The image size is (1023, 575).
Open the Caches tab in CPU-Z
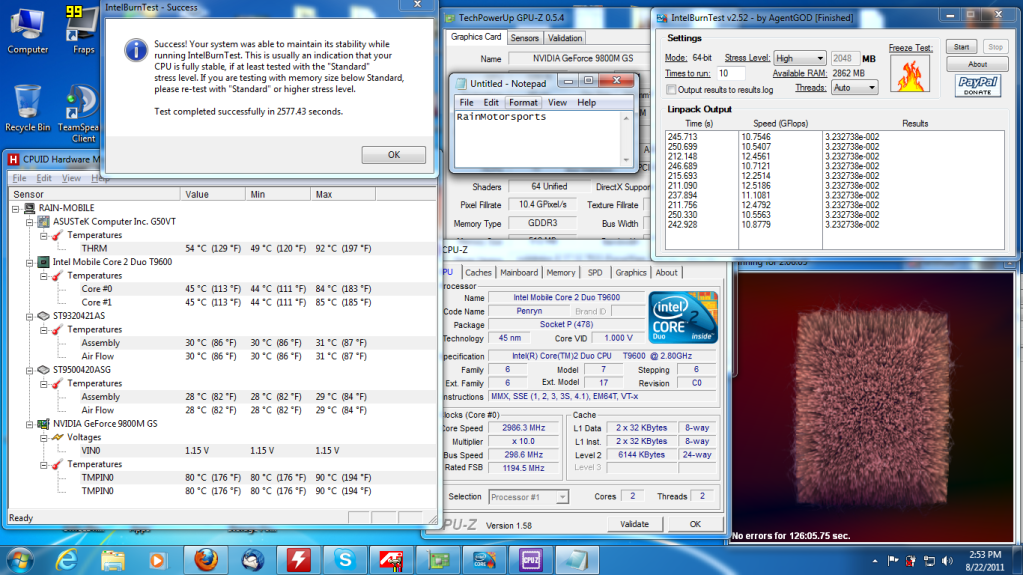(478, 273)
